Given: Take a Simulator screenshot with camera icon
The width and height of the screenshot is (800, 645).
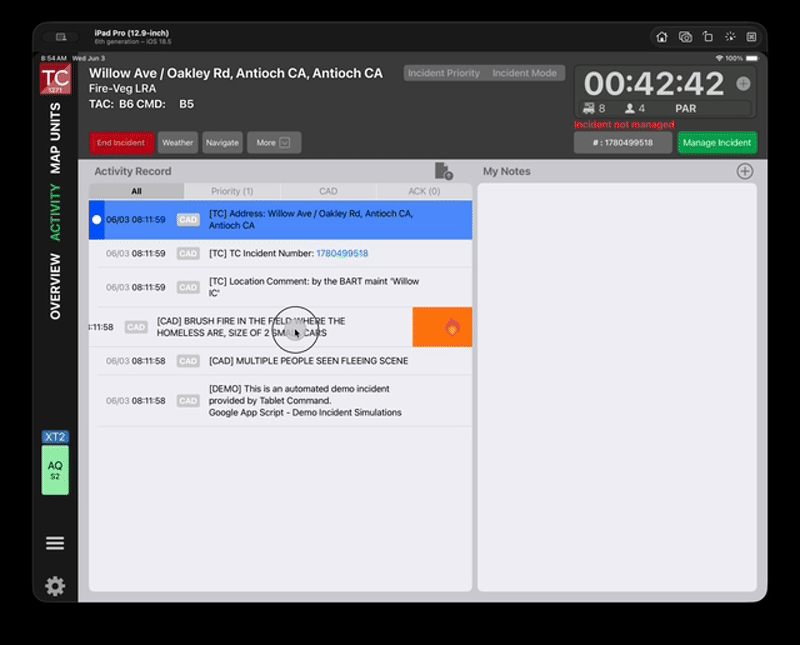Looking at the screenshot, I should click(685, 37).
